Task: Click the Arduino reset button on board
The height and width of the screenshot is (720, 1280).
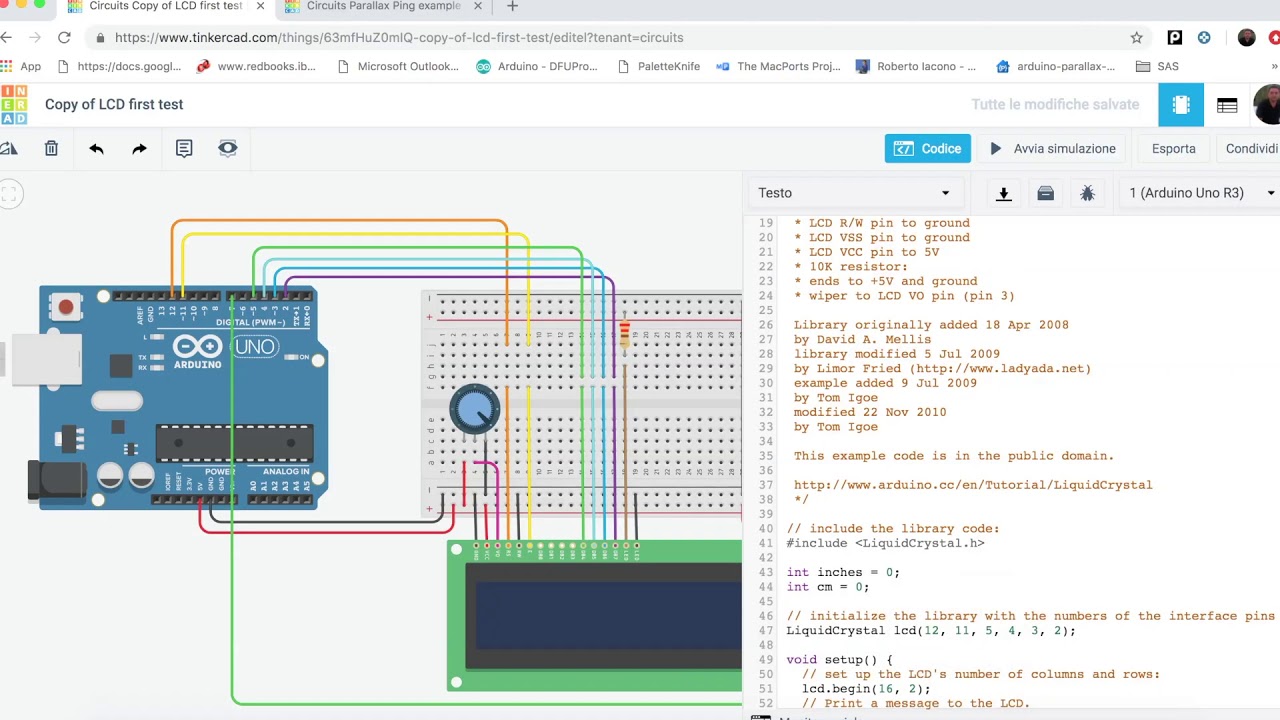Action: click(x=66, y=306)
